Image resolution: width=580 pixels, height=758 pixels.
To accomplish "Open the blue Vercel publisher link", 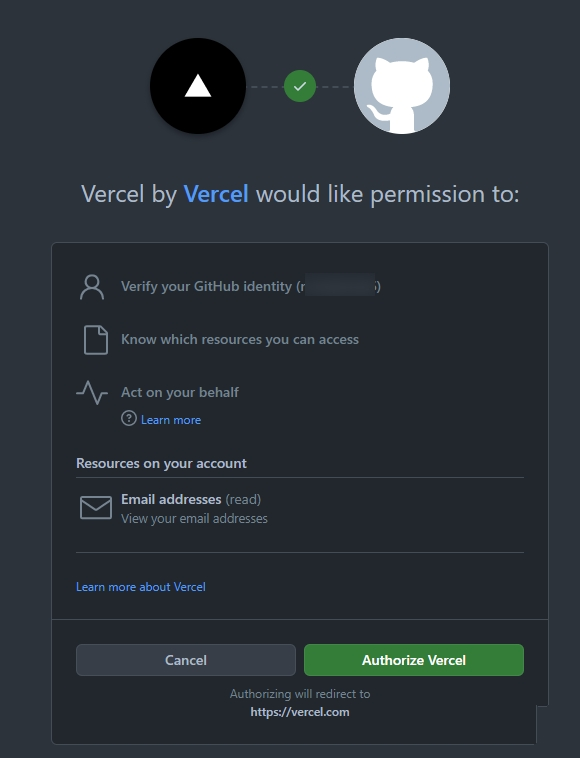I will click(216, 194).
